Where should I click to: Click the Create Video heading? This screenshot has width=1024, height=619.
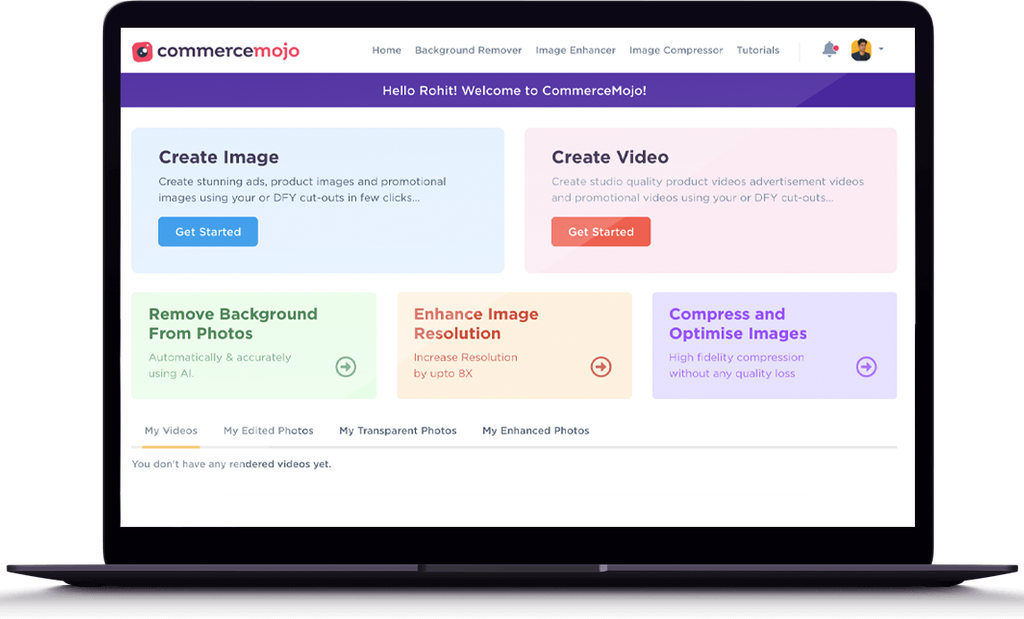(x=610, y=157)
